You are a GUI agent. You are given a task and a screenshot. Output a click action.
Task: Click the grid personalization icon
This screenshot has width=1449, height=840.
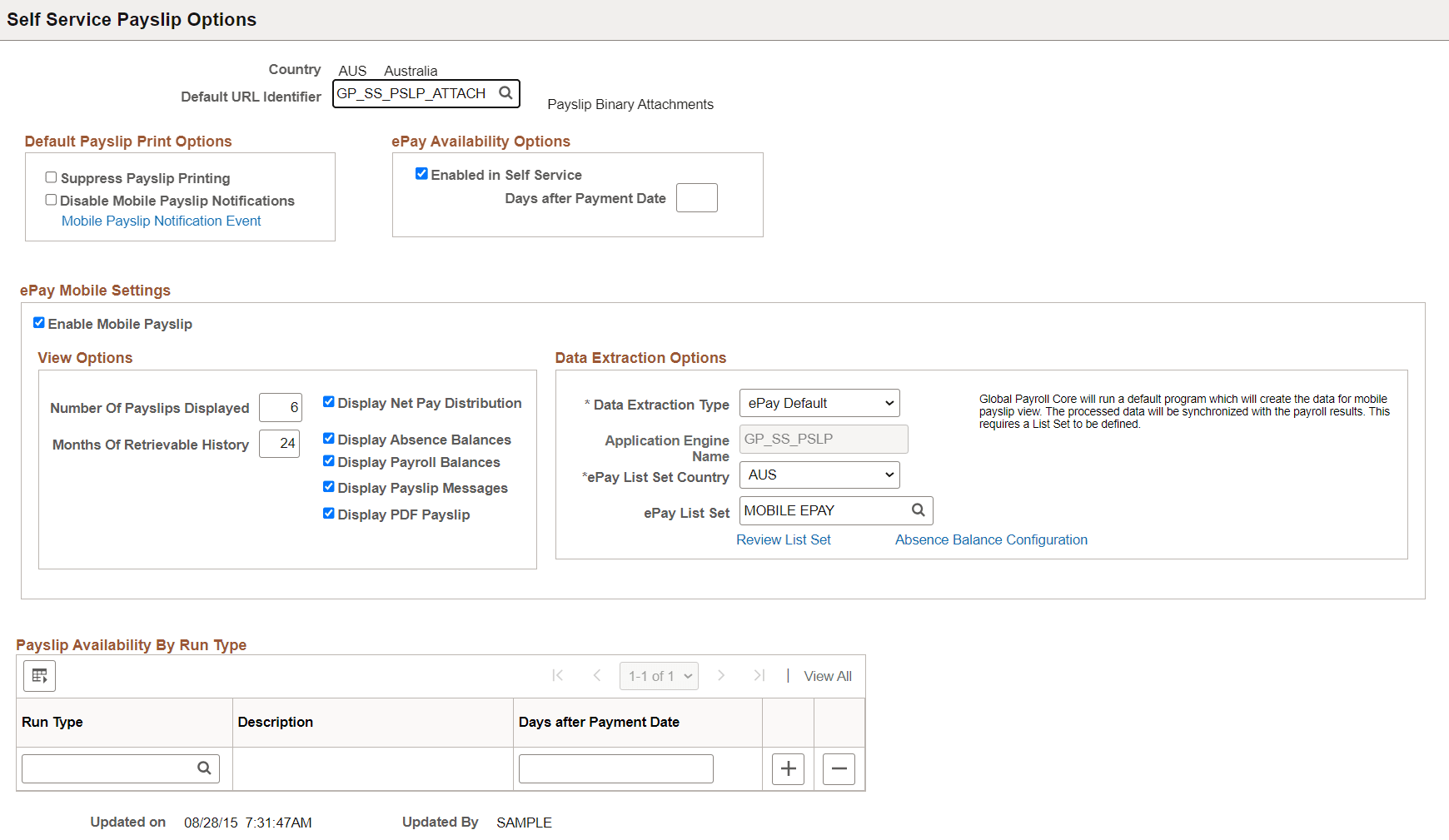click(39, 675)
